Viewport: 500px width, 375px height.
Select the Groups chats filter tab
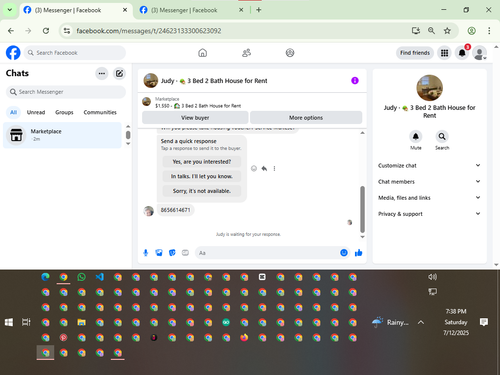64,112
